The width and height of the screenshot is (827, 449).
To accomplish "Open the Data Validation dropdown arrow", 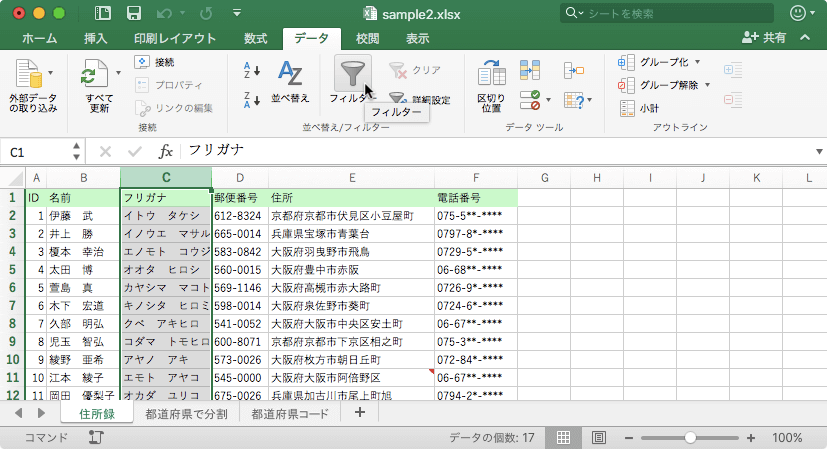I will [x=549, y=100].
